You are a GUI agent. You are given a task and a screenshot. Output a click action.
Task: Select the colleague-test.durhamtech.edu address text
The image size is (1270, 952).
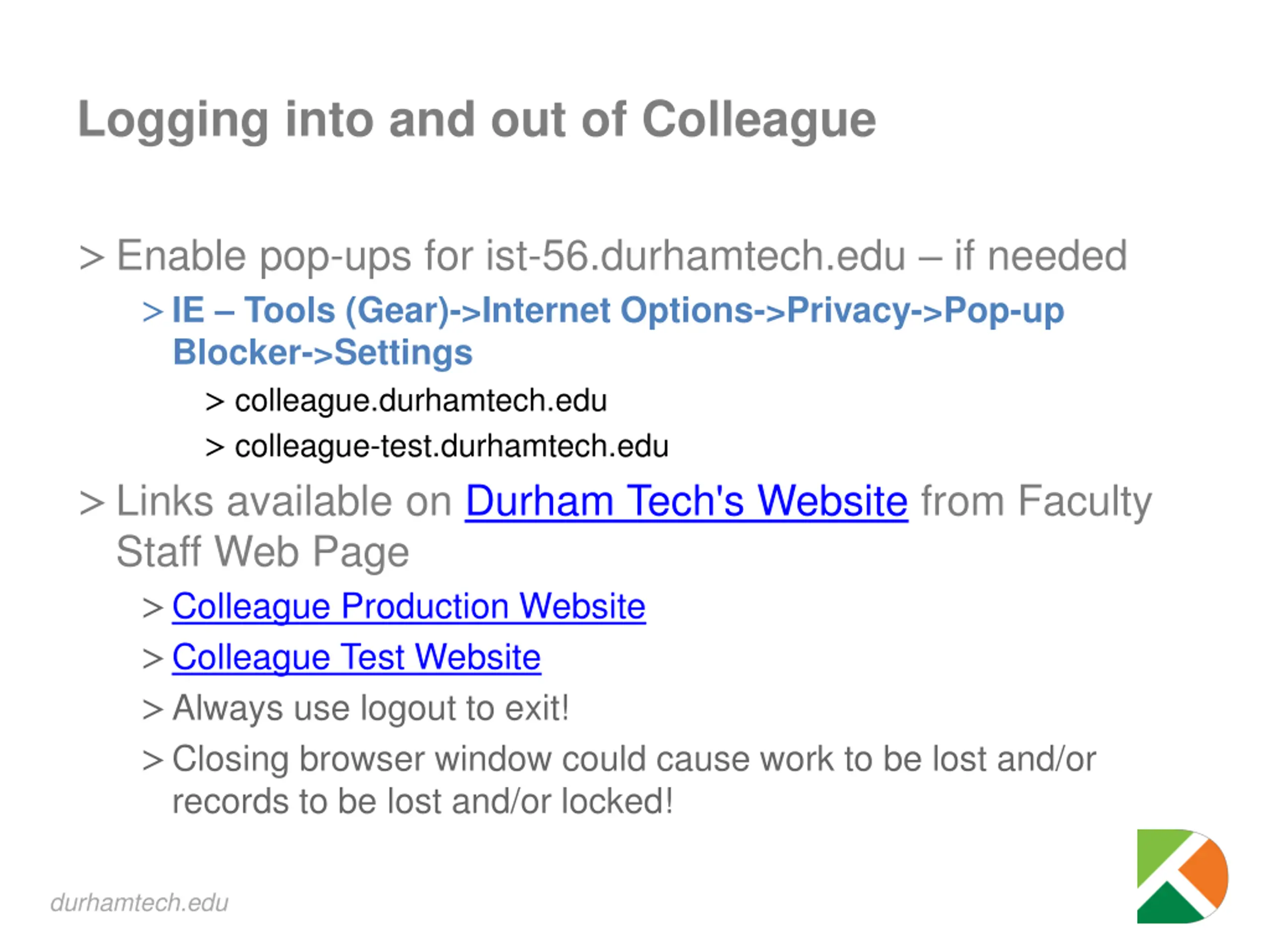click(x=452, y=446)
